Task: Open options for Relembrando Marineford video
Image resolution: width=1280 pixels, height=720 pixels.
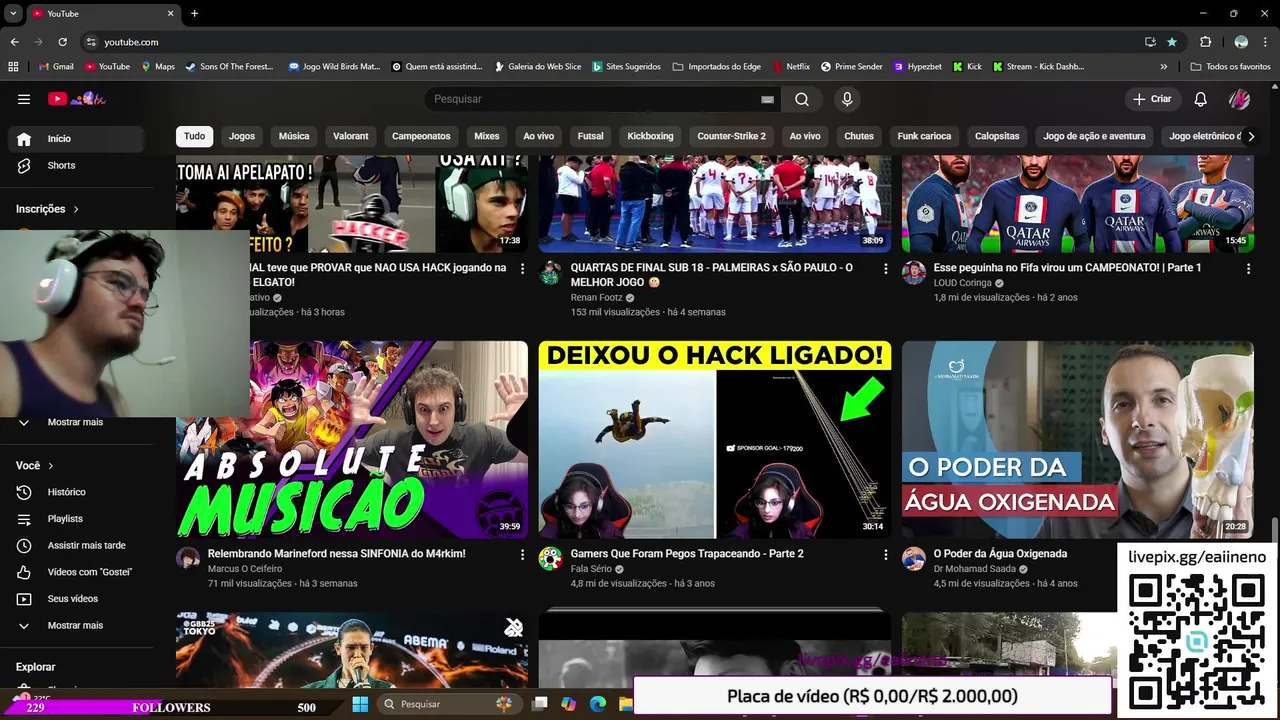Action: pyautogui.click(x=522, y=554)
